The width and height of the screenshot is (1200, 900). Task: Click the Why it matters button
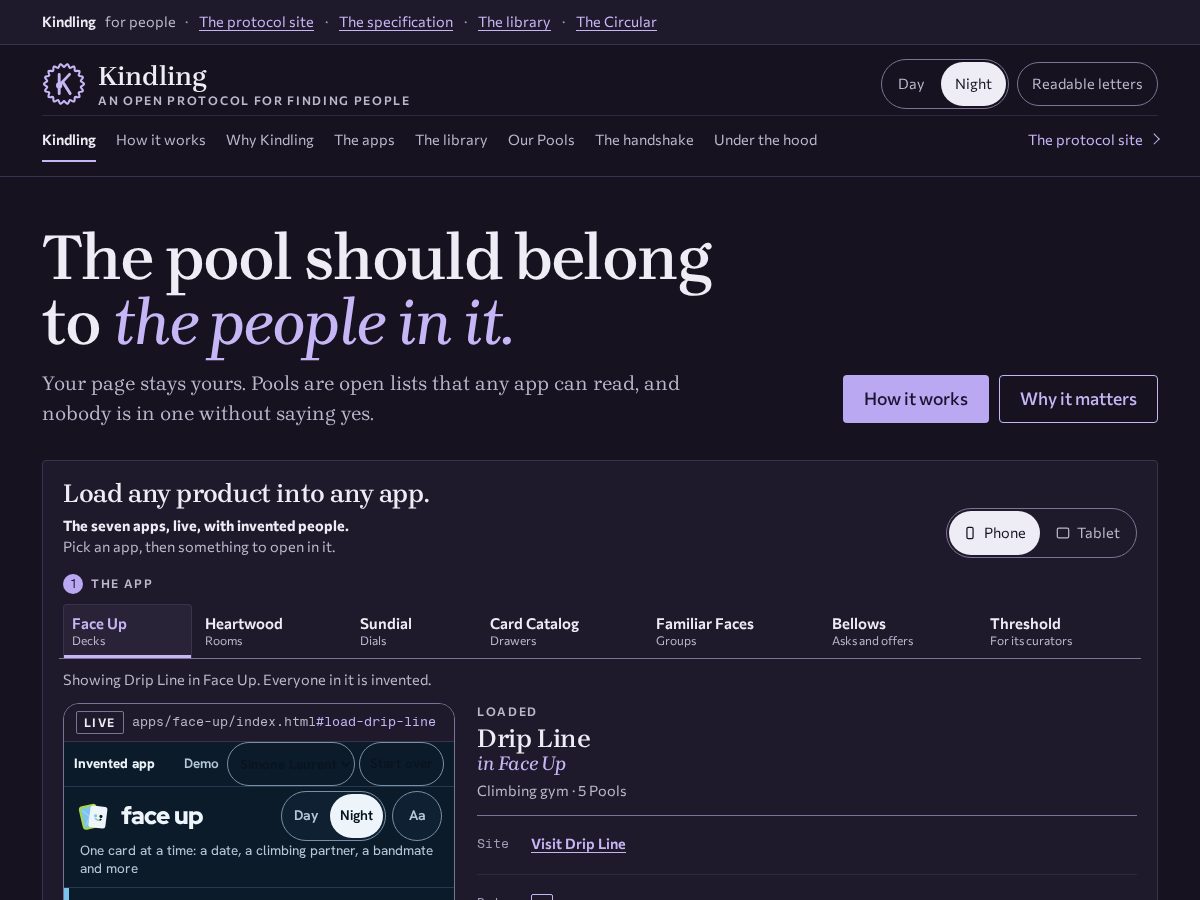[x=1078, y=399]
